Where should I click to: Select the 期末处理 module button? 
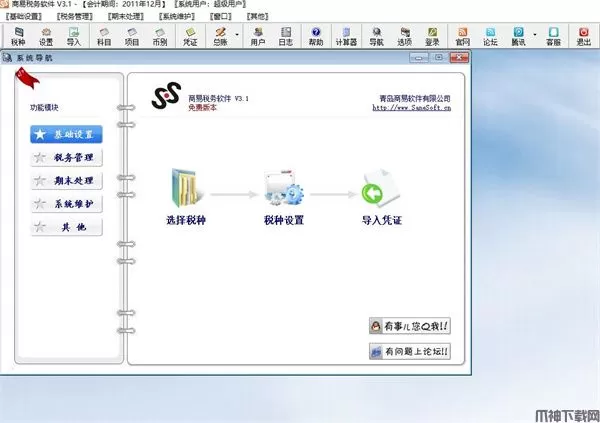coord(66,180)
